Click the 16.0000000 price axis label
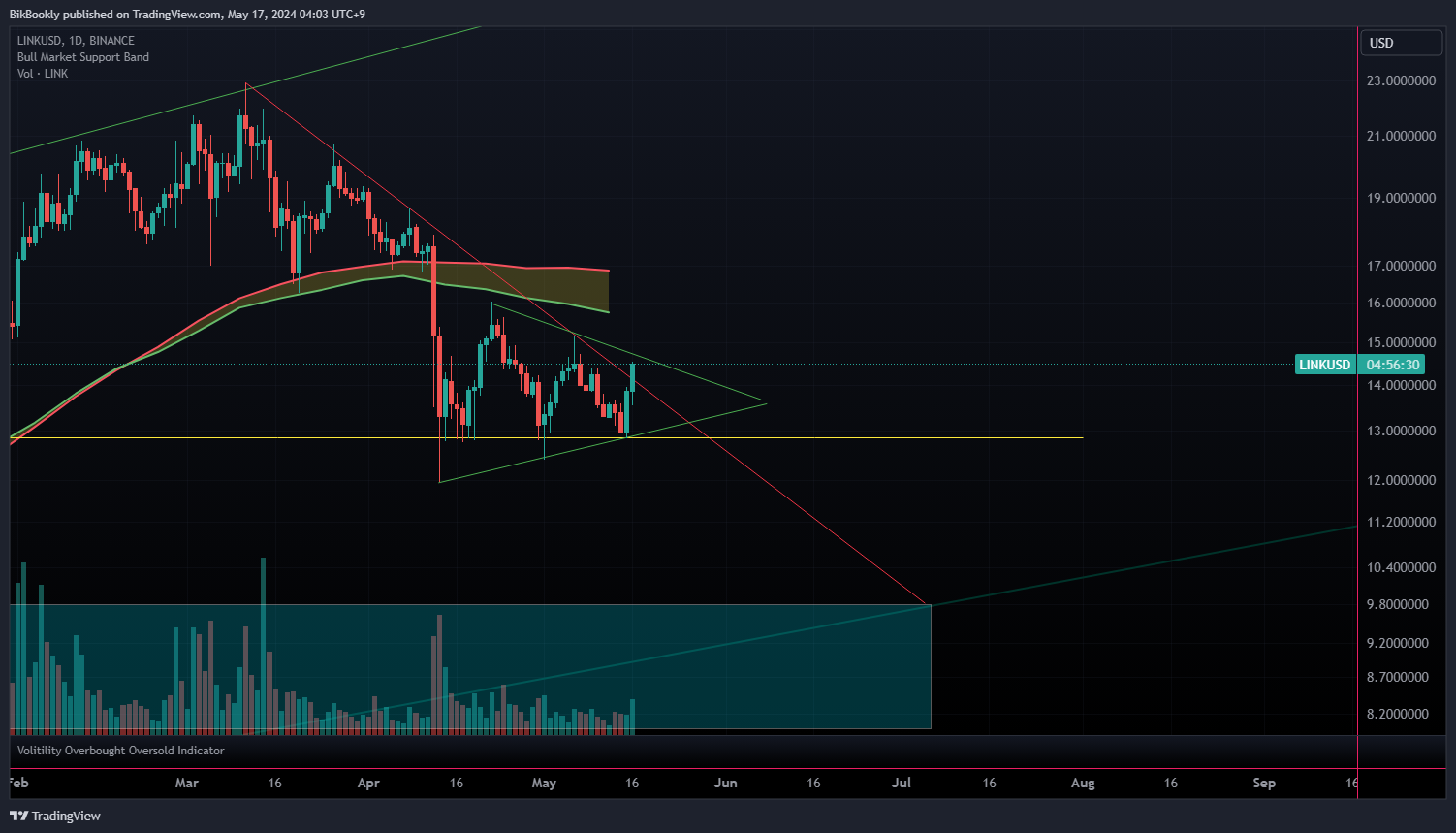This screenshot has width=1456, height=833. point(1401,303)
